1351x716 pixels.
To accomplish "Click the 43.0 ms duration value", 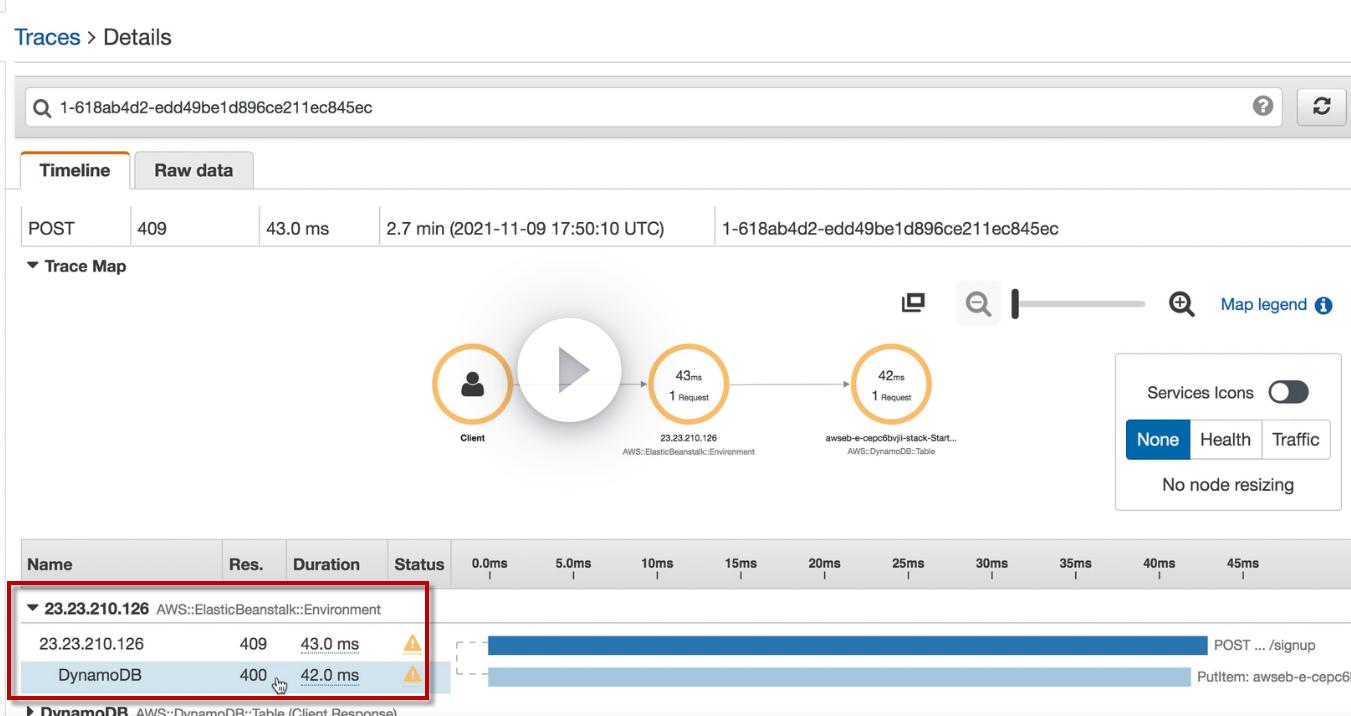I will pyautogui.click(x=330, y=645).
